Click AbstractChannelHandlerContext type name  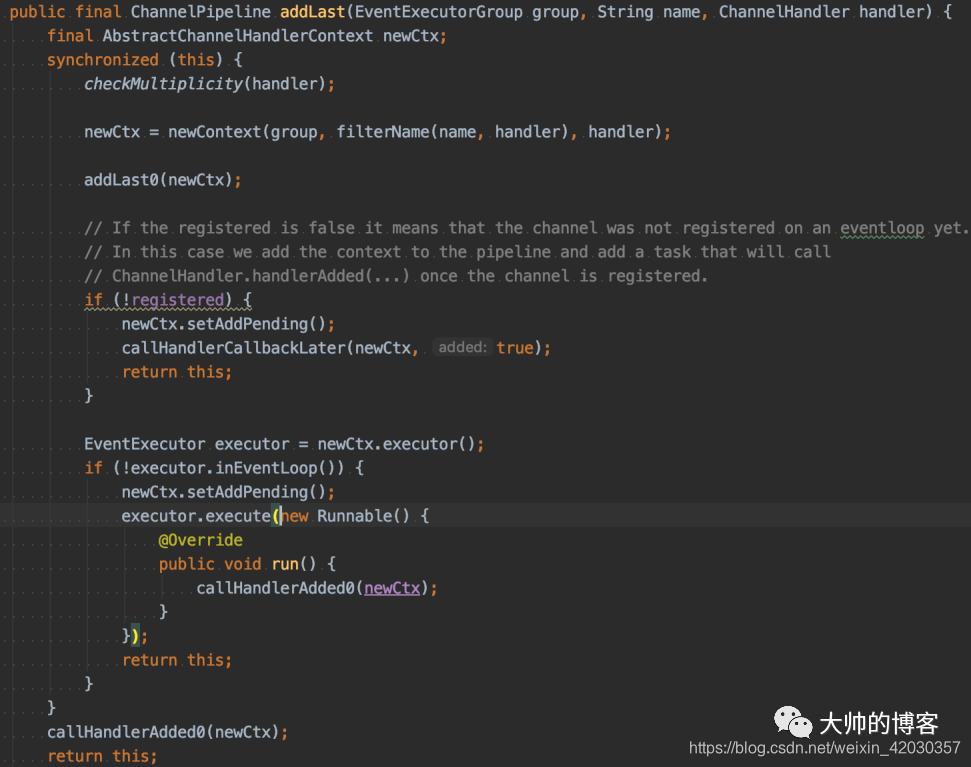click(238, 36)
